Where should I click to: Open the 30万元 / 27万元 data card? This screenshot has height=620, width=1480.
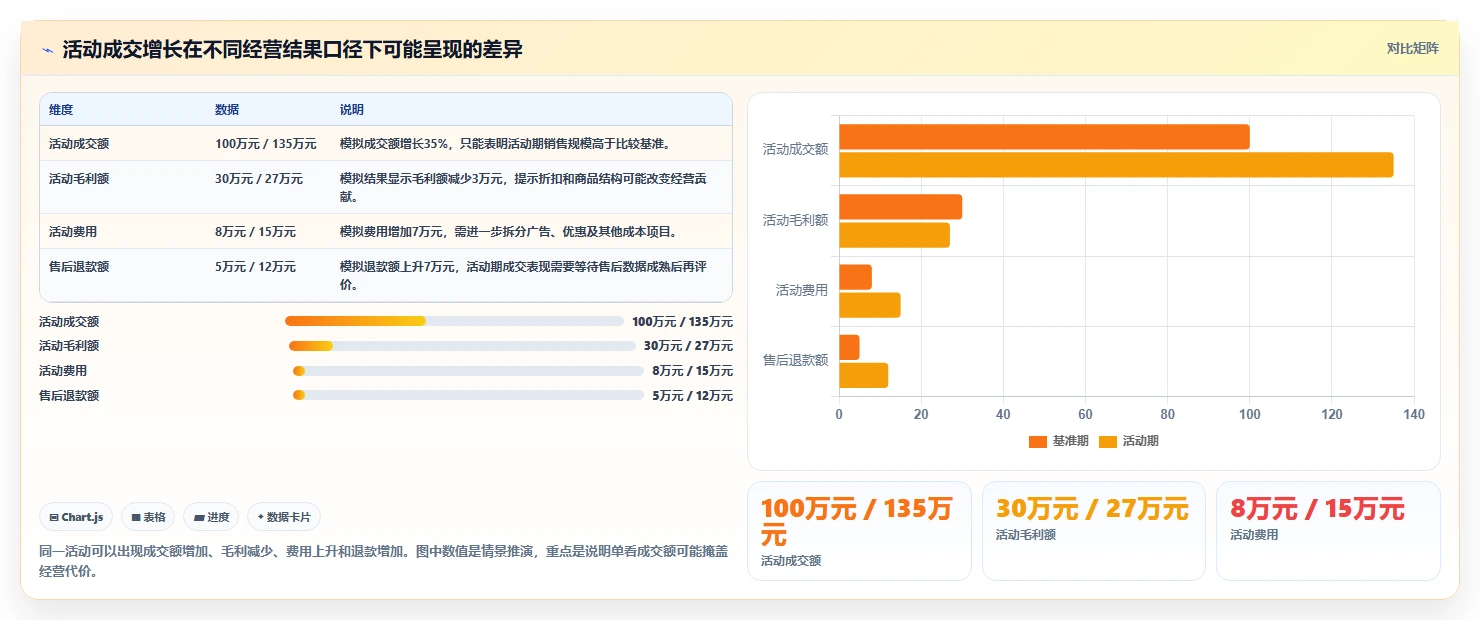[1094, 531]
